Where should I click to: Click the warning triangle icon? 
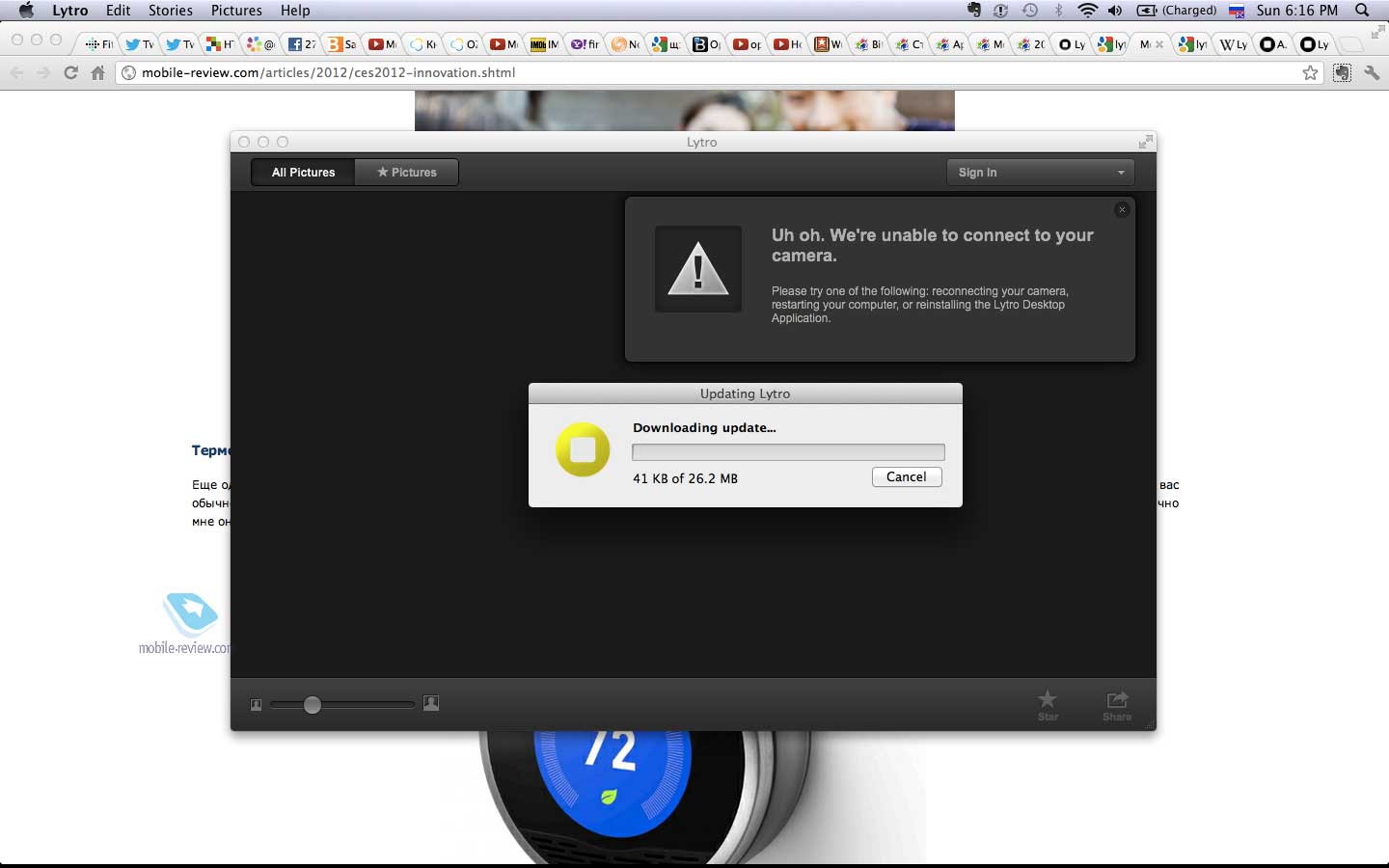coord(698,269)
